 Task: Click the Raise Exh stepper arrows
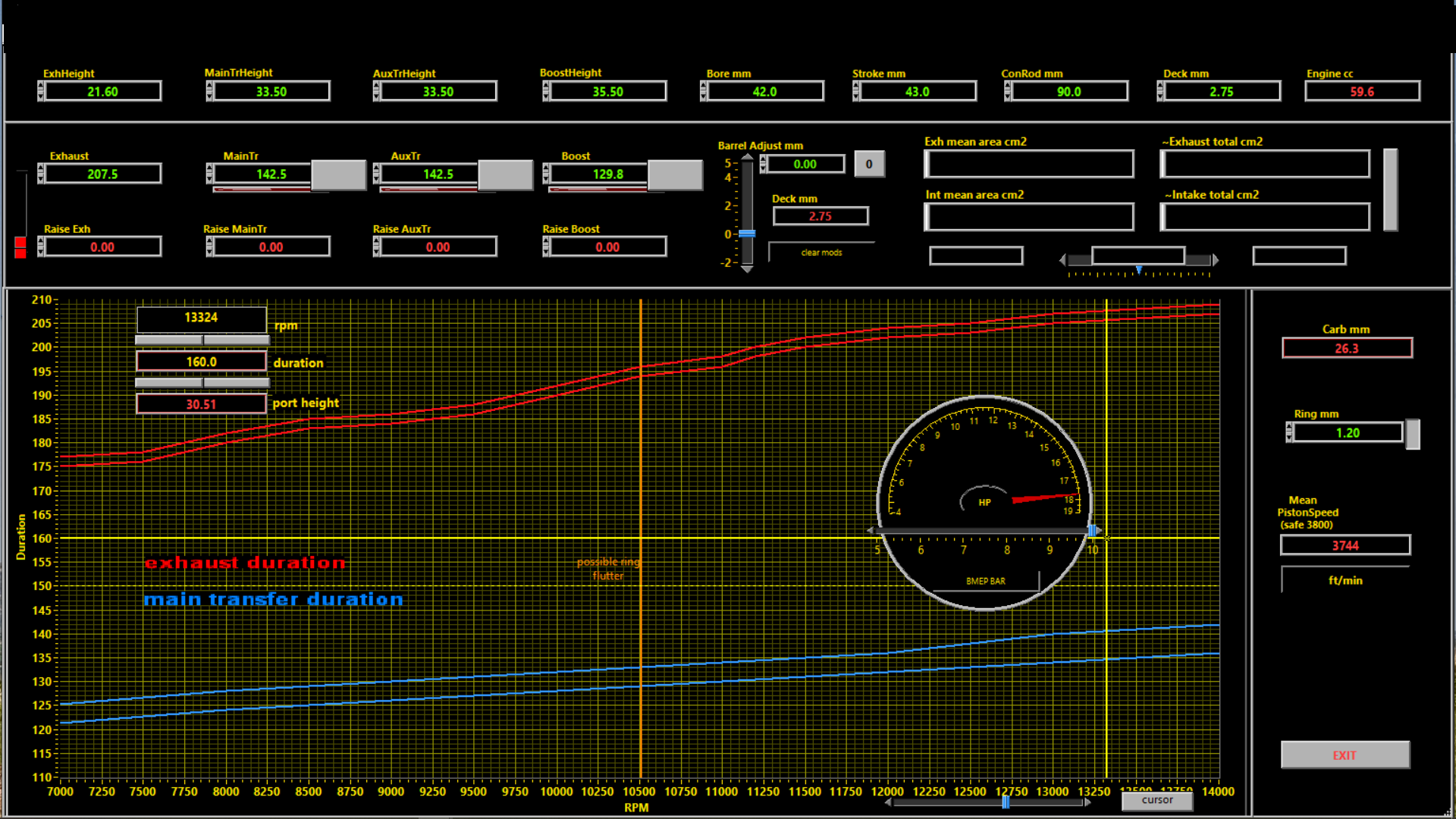[41, 247]
